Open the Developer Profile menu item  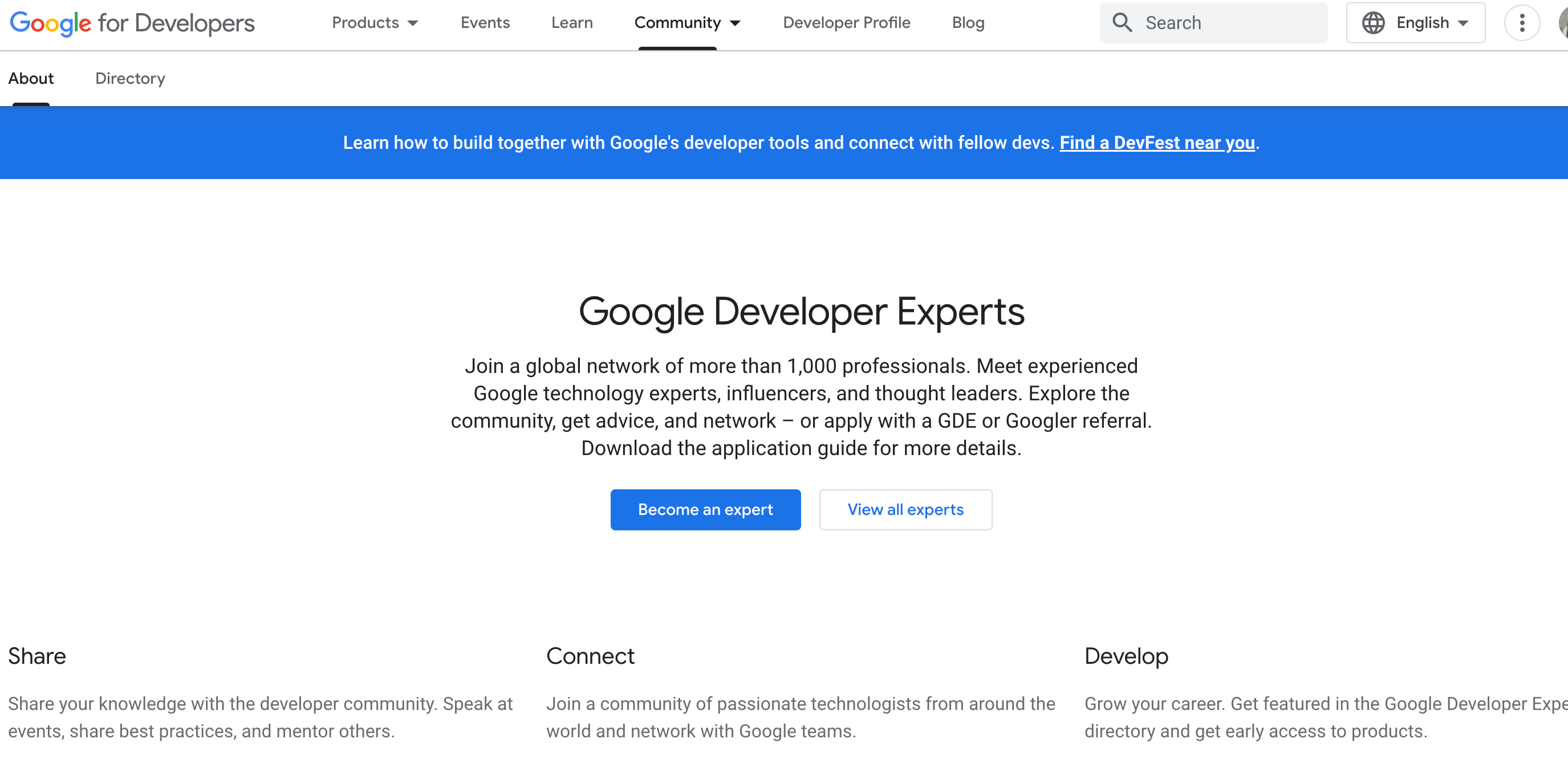point(847,23)
